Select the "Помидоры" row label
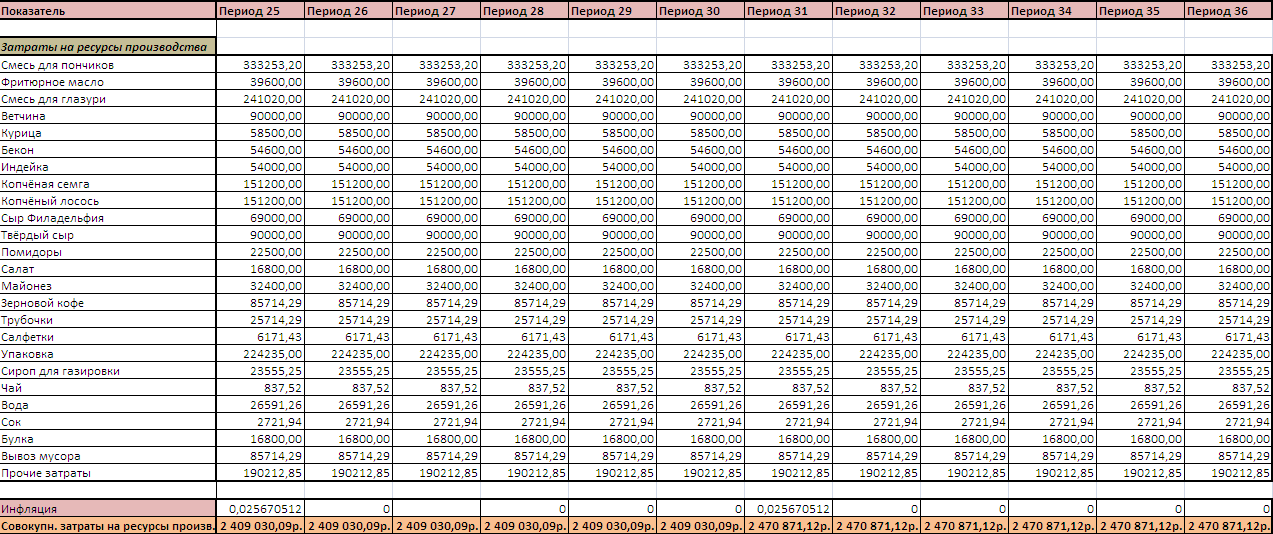Image resolution: width=1273 pixels, height=534 pixels. tap(108, 252)
